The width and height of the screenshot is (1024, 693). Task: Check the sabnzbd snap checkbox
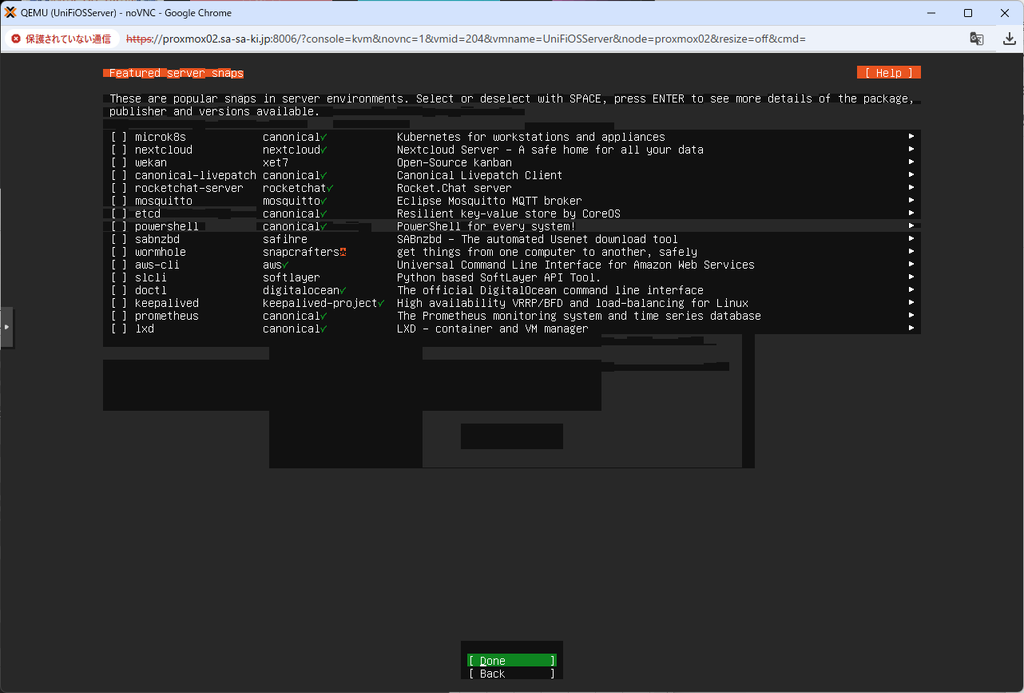(x=119, y=239)
